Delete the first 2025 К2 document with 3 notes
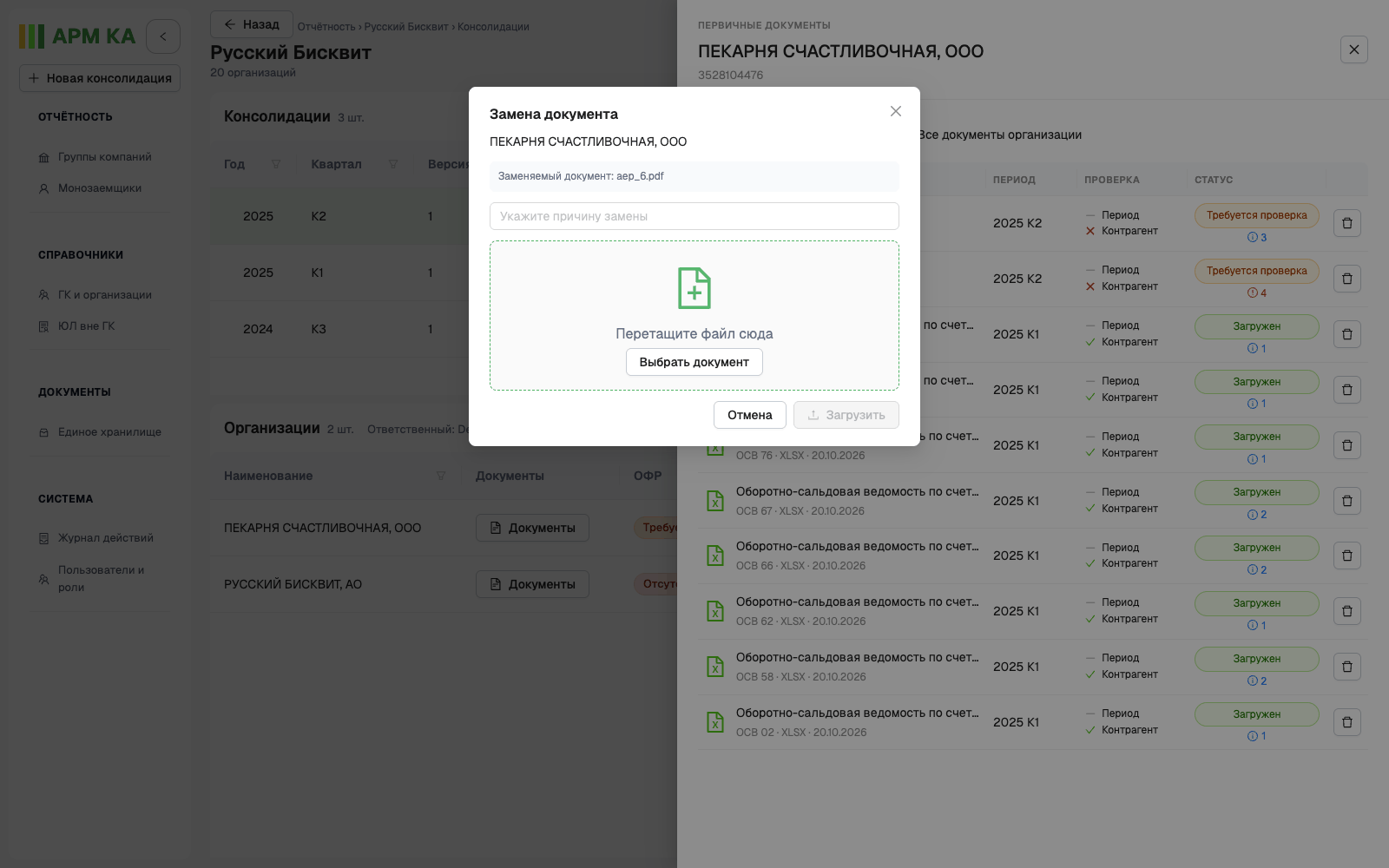This screenshot has width=1389, height=868. 1347,223
